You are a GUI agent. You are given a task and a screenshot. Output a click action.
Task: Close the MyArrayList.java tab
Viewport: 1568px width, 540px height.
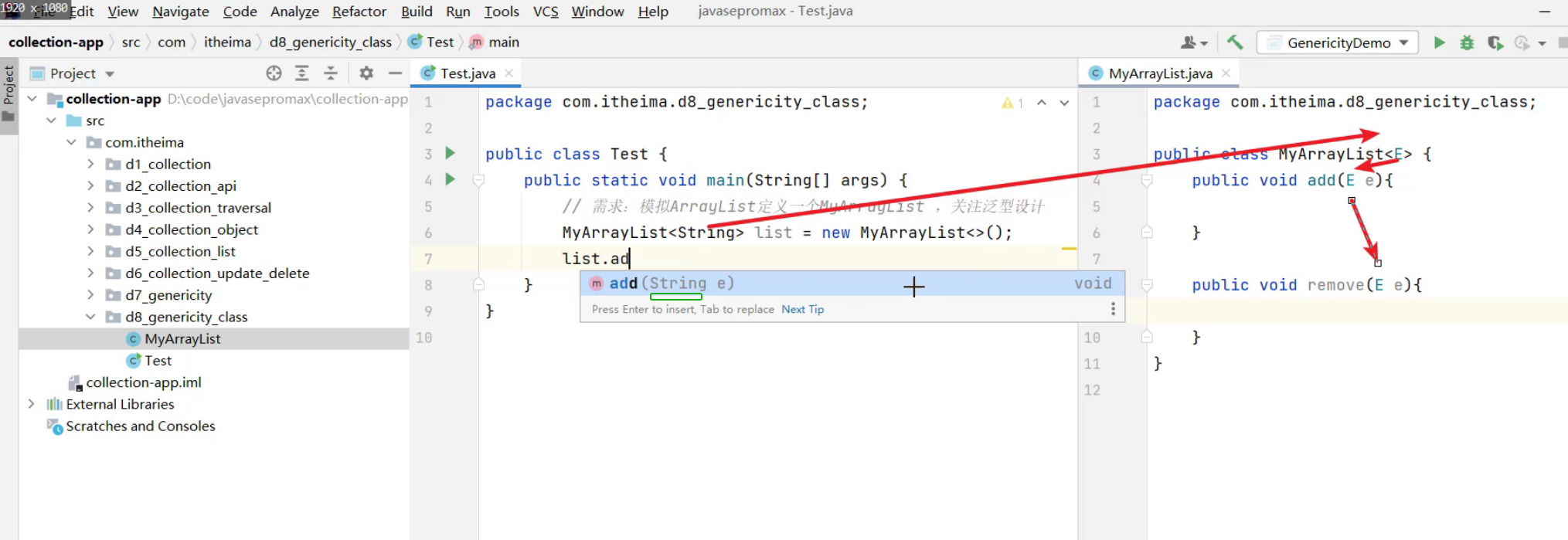coord(1226,73)
